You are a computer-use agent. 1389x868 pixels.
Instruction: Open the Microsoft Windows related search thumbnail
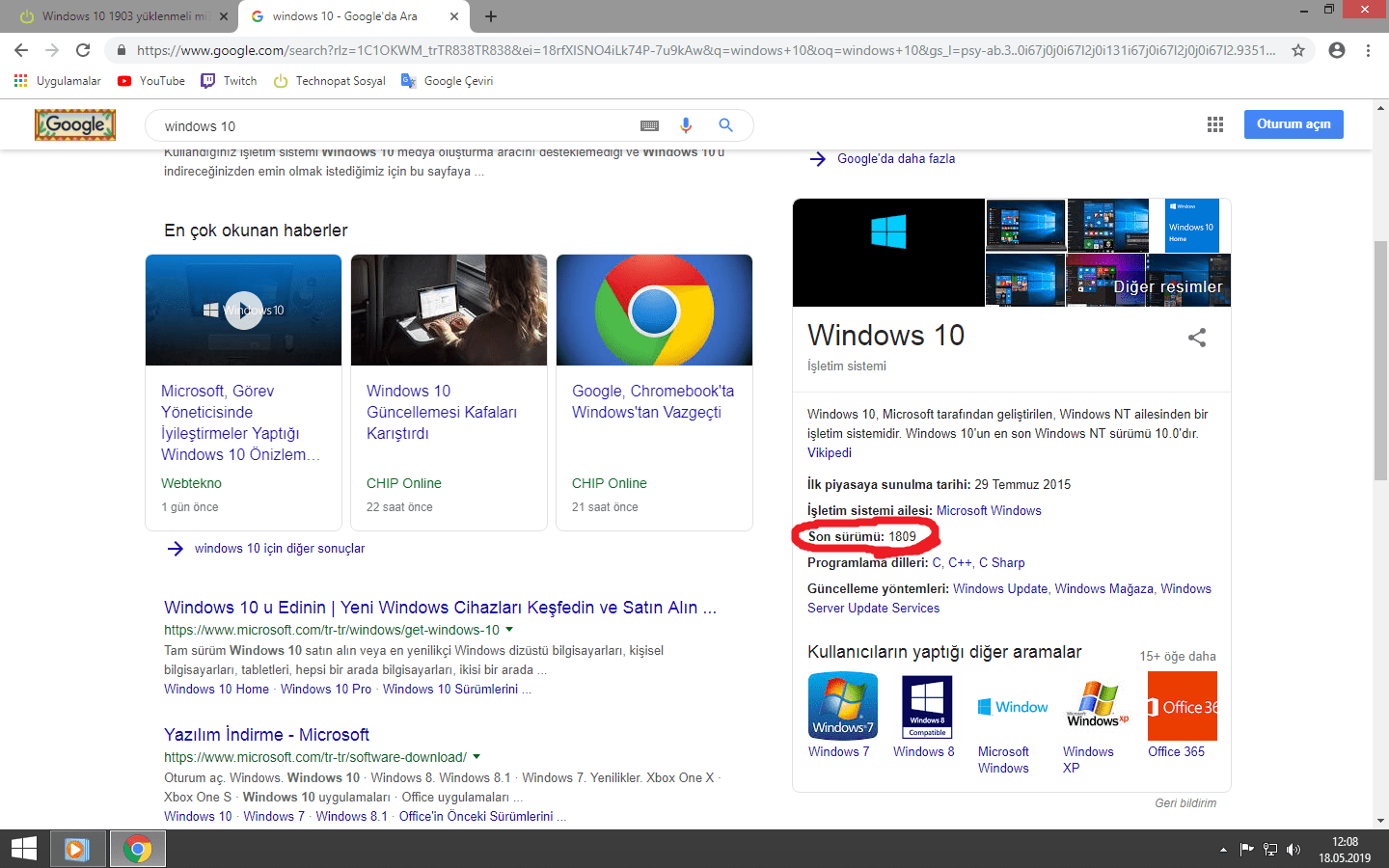[x=1013, y=706]
